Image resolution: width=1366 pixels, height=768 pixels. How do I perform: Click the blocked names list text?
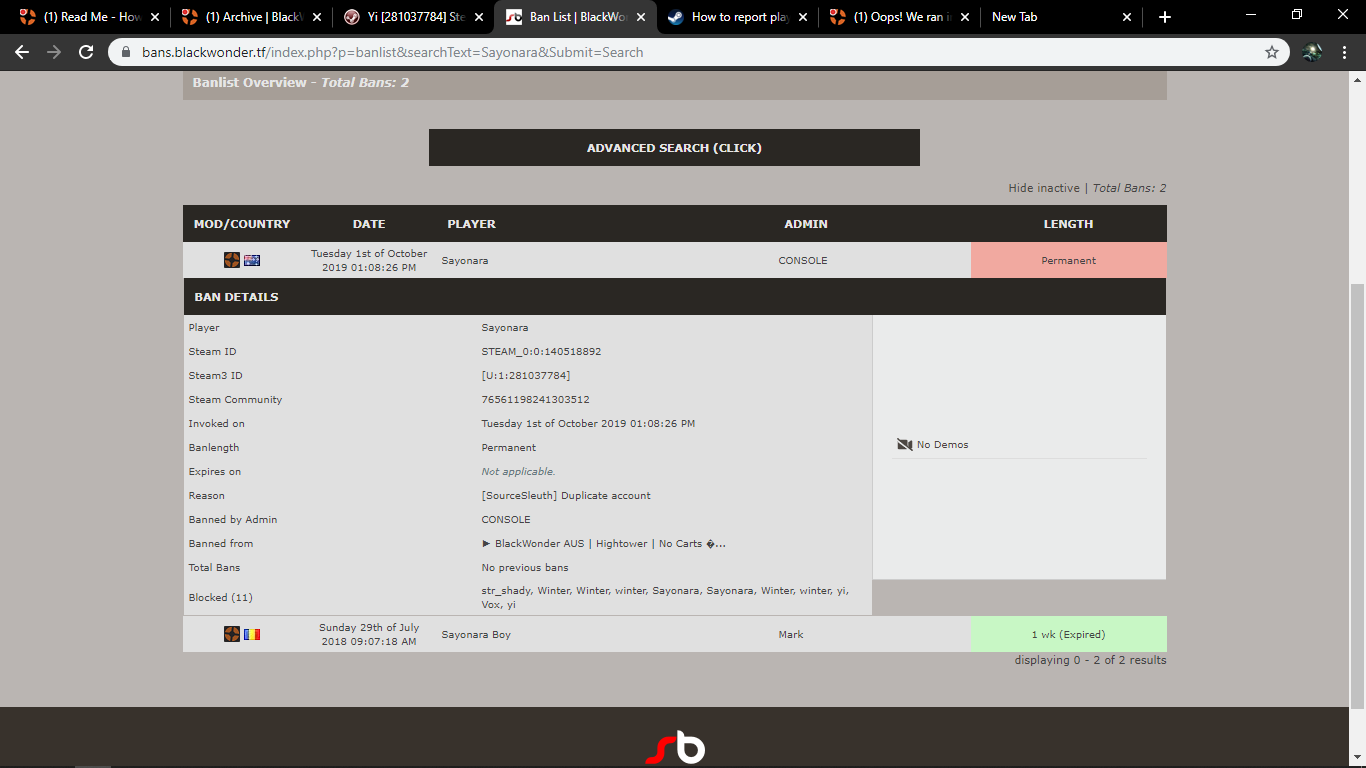(x=665, y=597)
